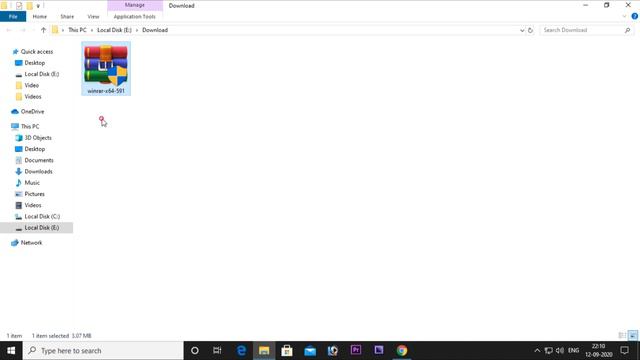Open Cortana from the taskbar
Viewport: 640px width, 360px height.
(195, 351)
